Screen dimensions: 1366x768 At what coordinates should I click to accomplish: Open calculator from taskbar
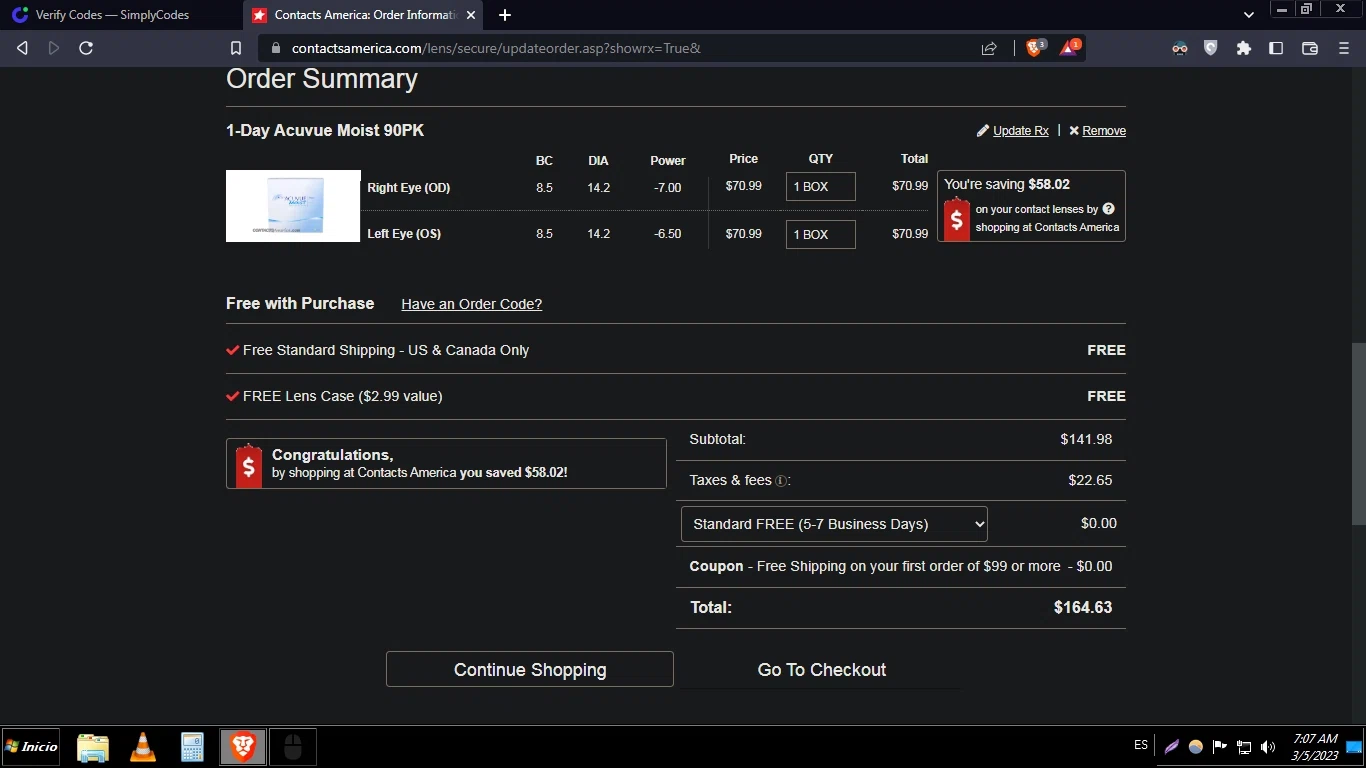tap(192, 747)
